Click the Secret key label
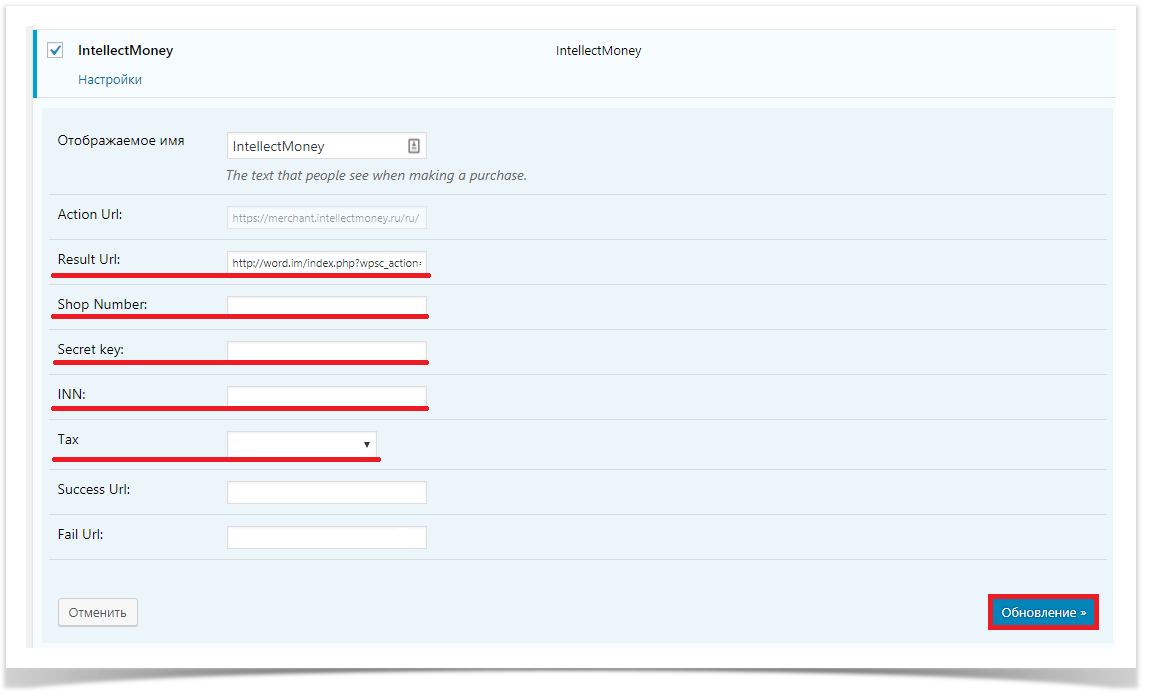The width and height of the screenshot is (1150, 697). 91,349
